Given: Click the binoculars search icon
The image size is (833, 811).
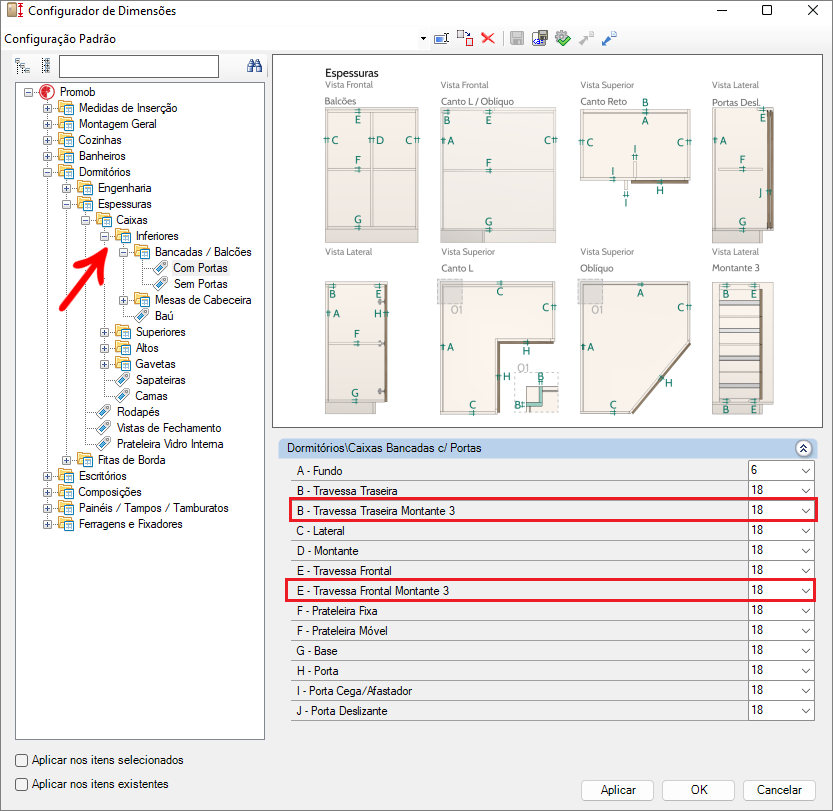Looking at the screenshot, I should click(x=254, y=67).
